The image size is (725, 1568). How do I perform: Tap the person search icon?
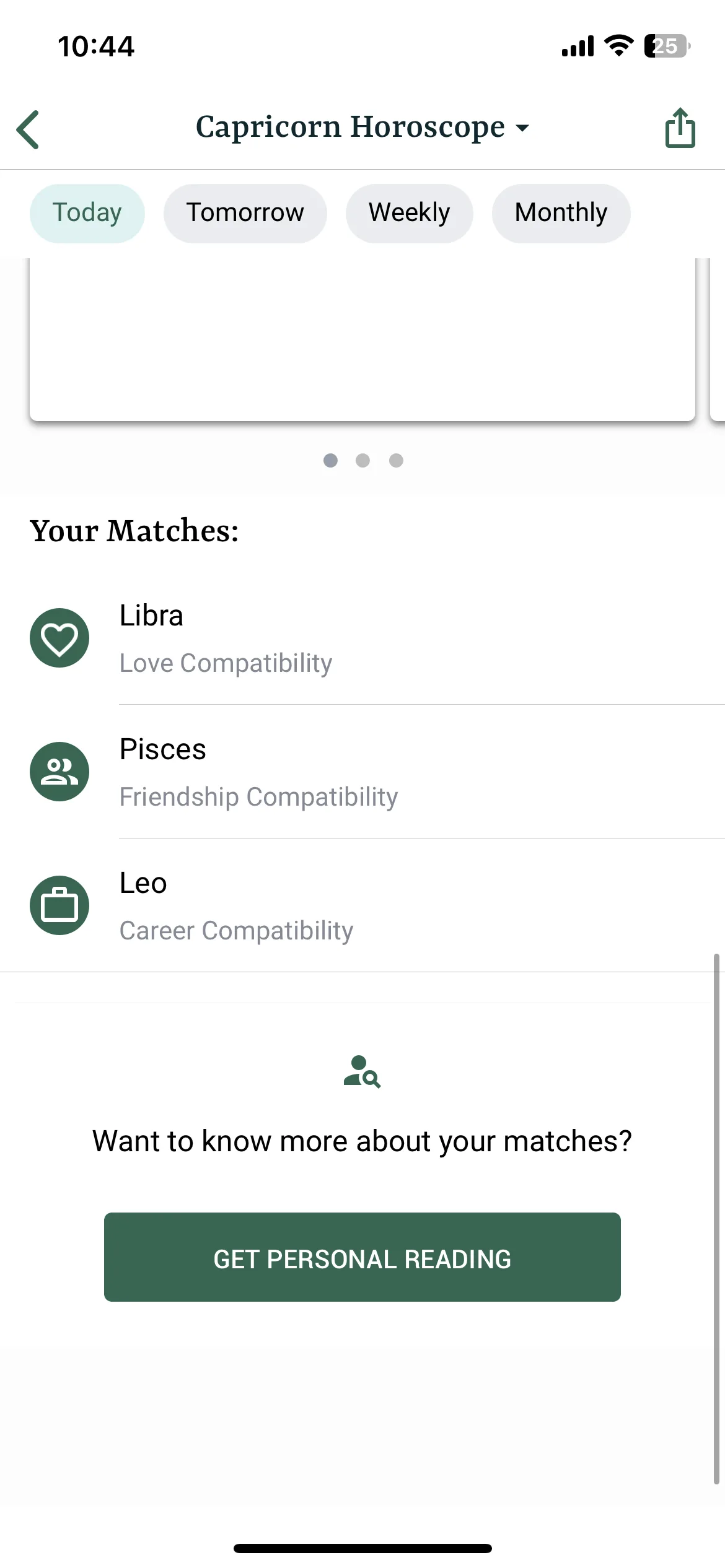362,1072
